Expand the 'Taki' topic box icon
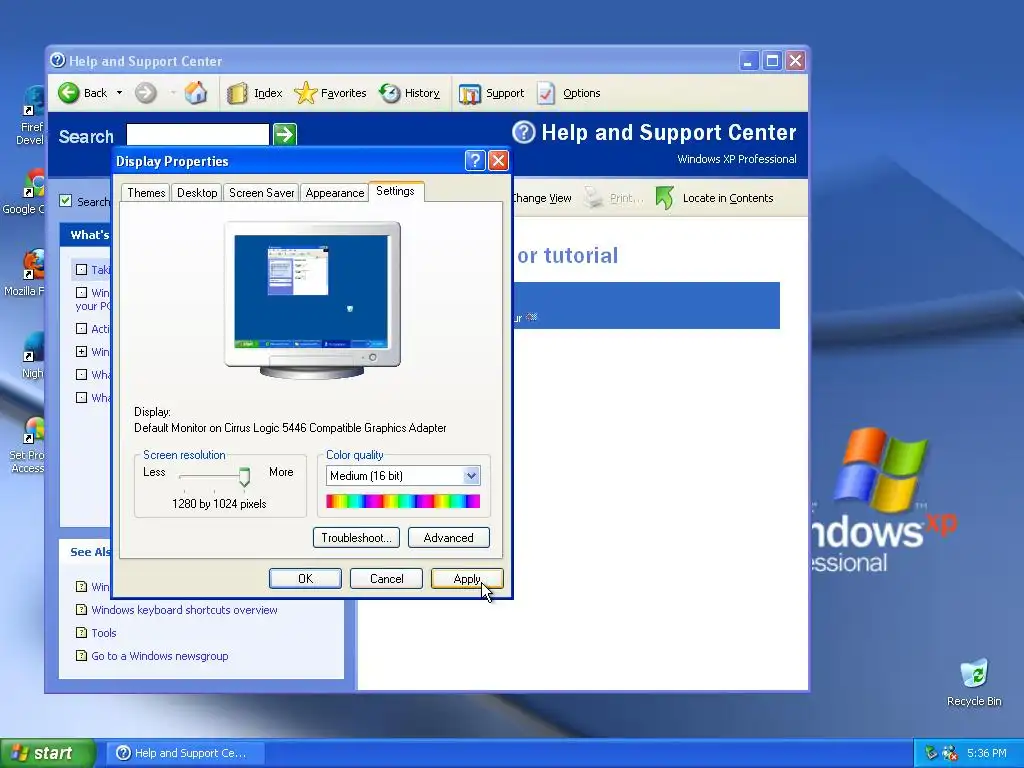Screen dimensions: 1024x768 [81, 269]
